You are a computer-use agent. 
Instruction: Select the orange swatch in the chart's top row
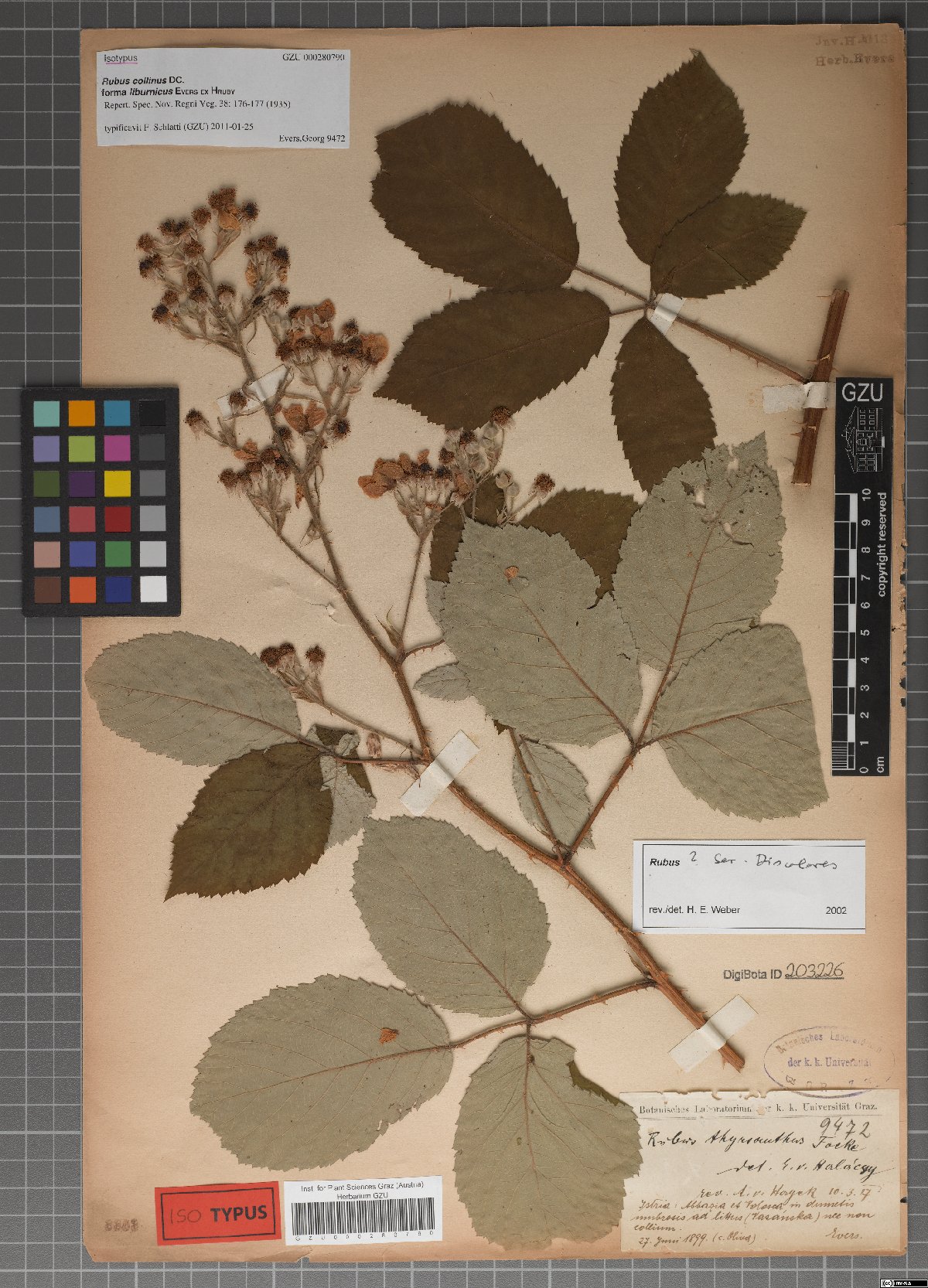click(81, 413)
